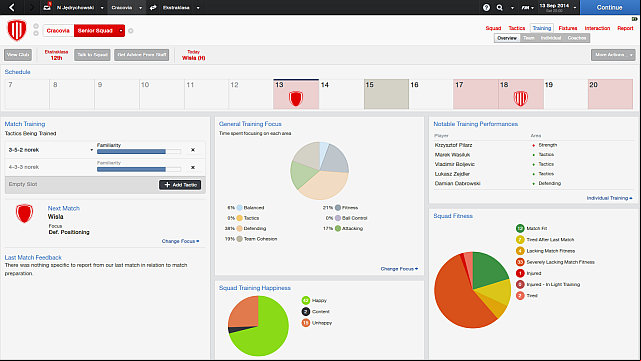Click the Cracovia club badge in header
Image resolution: width=641 pixels, height=361 pixels.
[17, 30]
